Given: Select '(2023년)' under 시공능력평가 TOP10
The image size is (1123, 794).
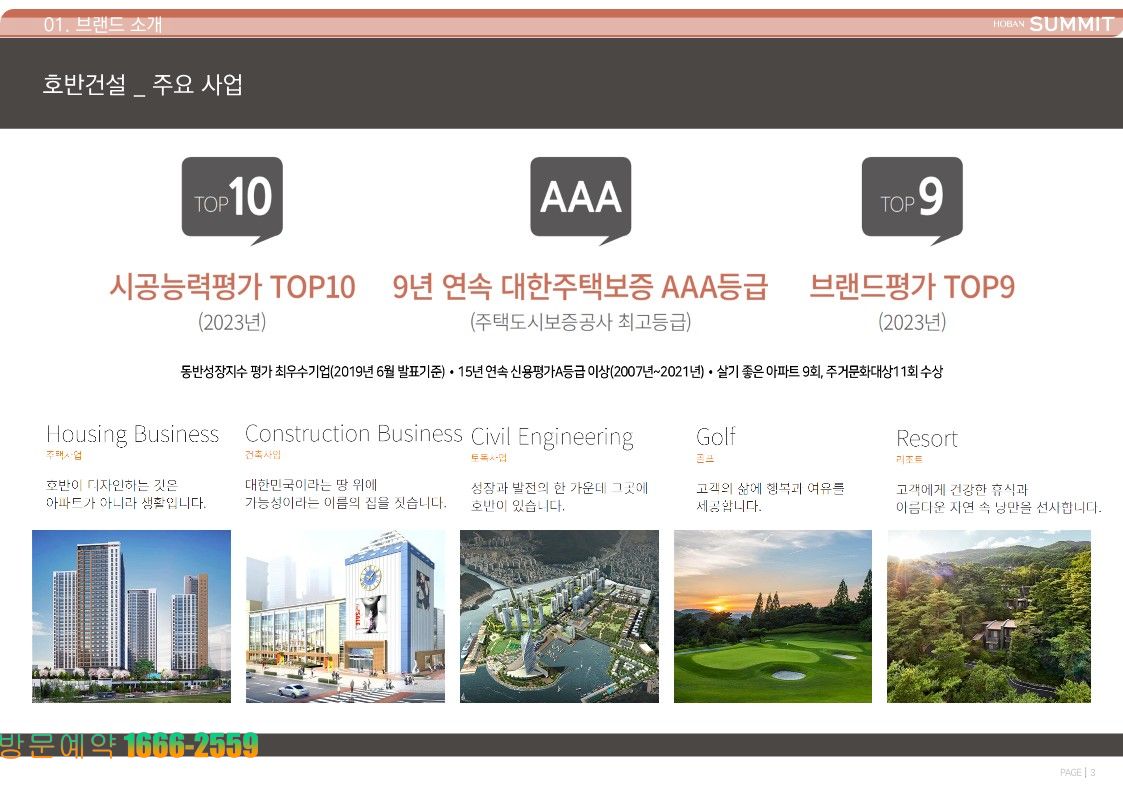Looking at the screenshot, I should tap(232, 322).
